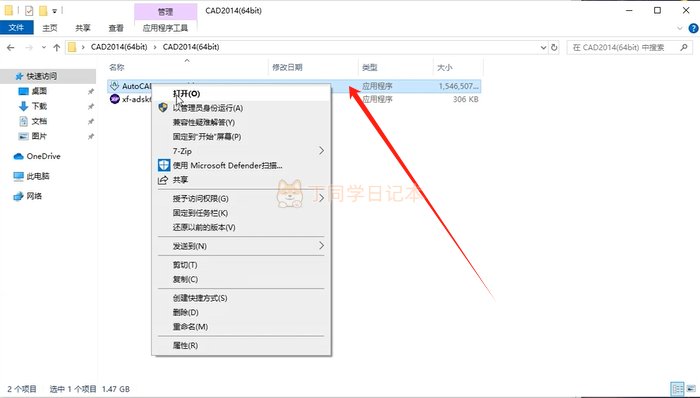Open 桌面 in the navigation pane

(x=39, y=91)
